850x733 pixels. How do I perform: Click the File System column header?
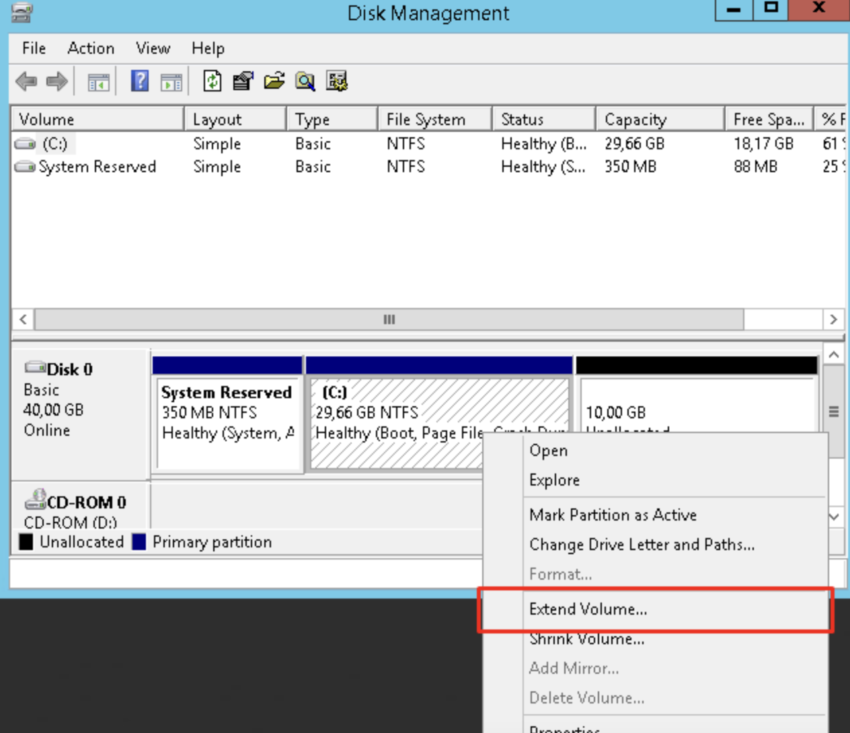[426, 119]
